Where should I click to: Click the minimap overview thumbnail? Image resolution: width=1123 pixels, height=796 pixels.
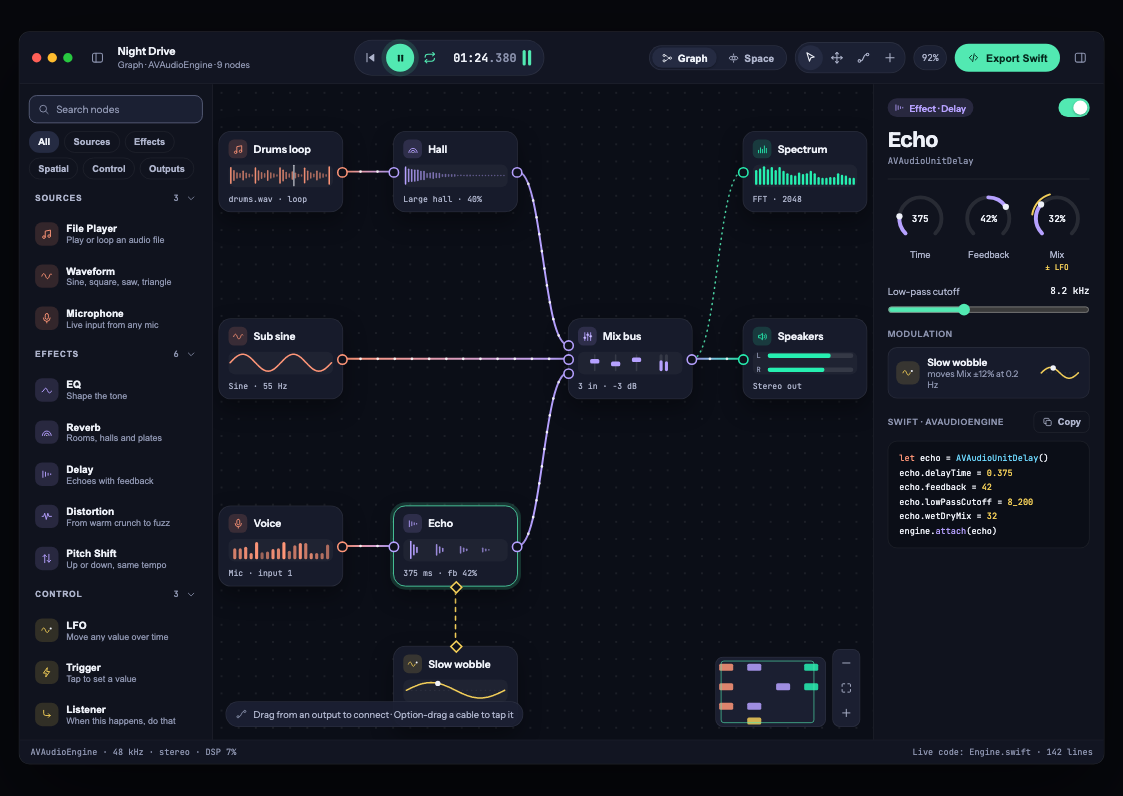(x=770, y=691)
